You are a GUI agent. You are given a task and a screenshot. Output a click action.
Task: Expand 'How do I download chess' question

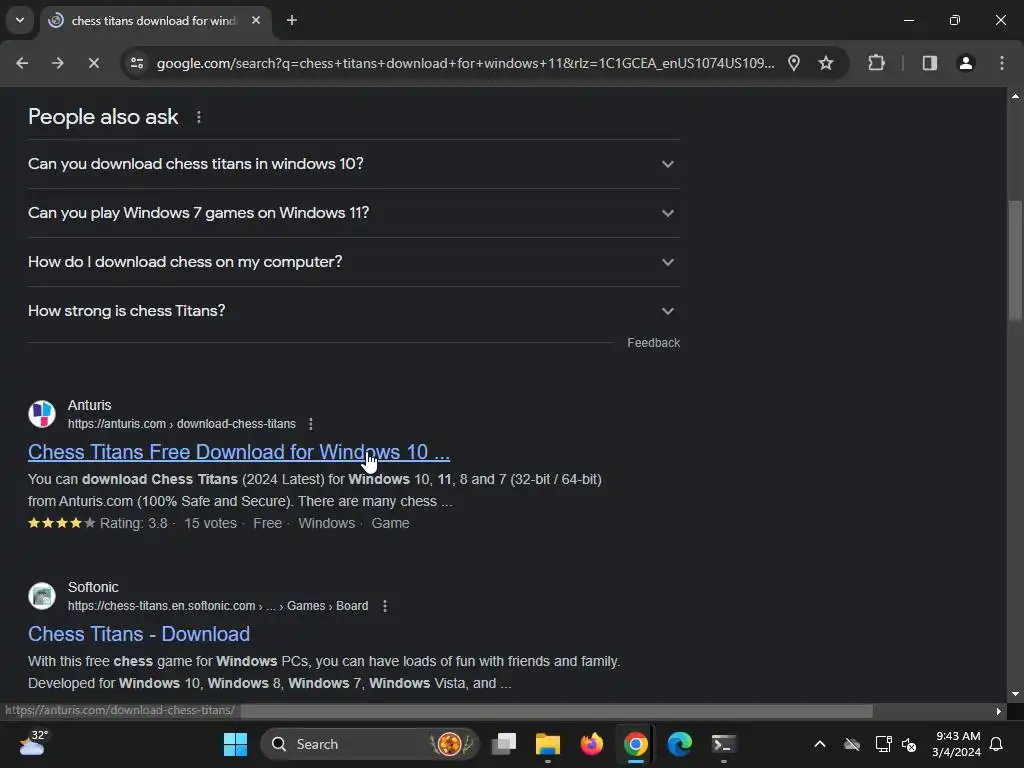(354, 262)
